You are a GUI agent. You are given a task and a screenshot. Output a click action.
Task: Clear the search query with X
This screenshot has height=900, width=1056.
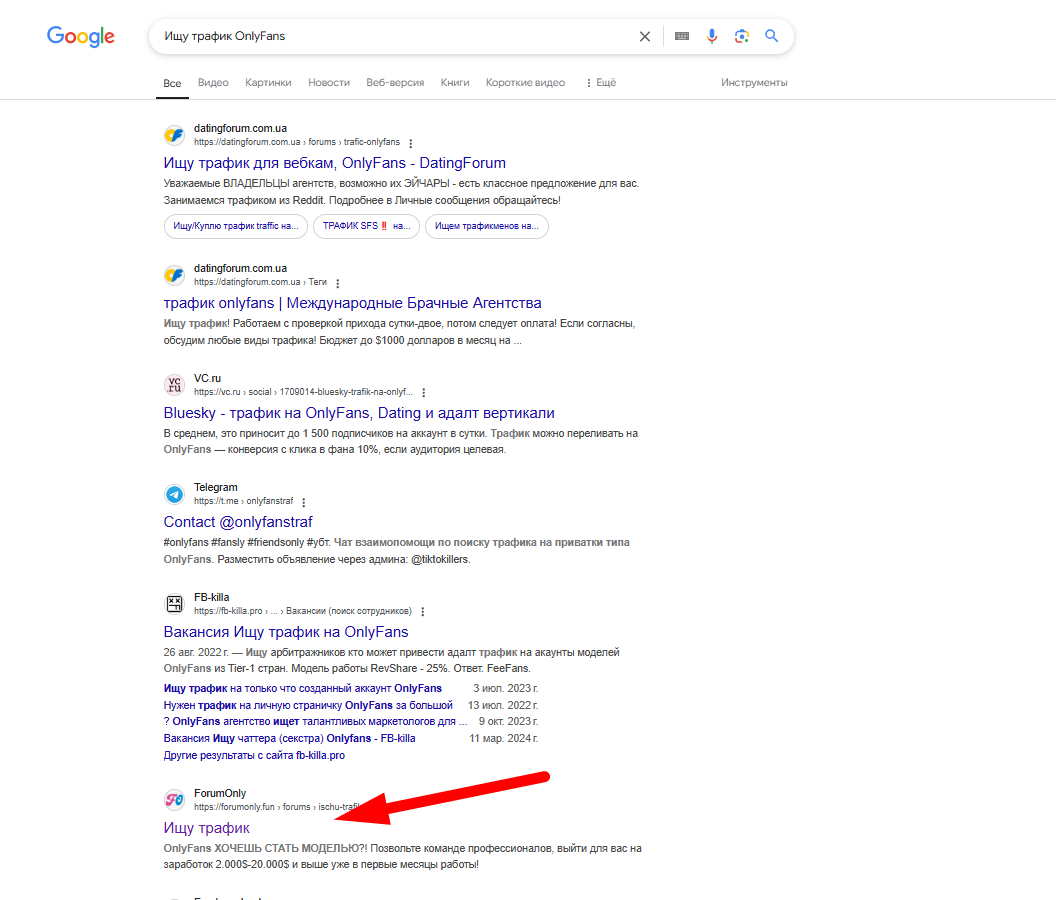(x=645, y=36)
